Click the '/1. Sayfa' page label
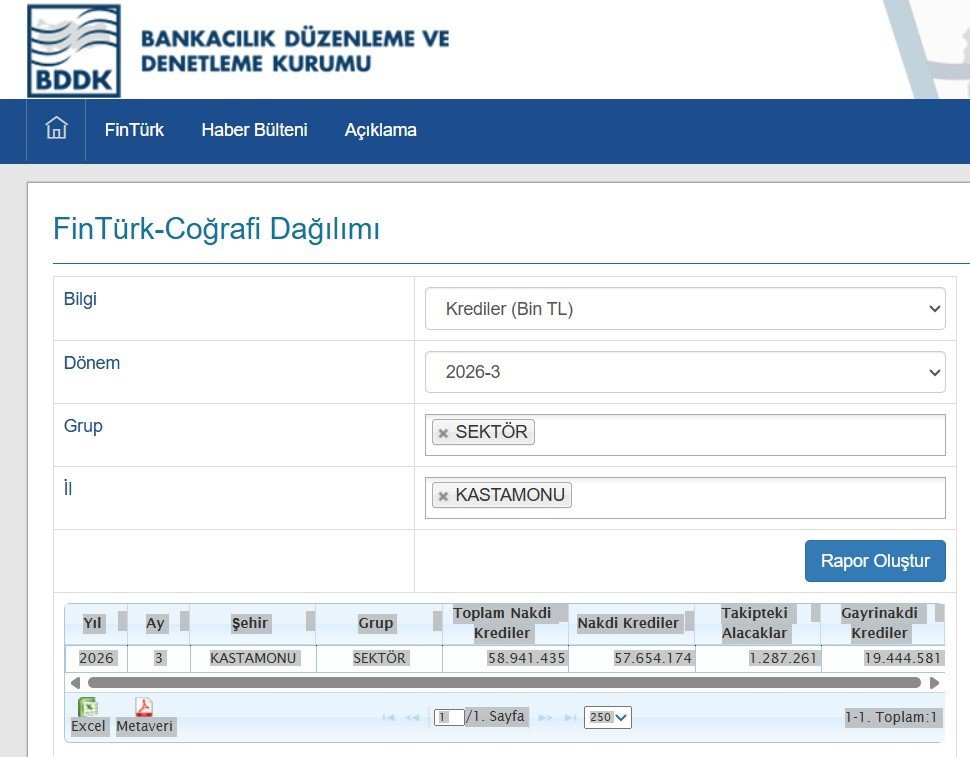Screen dimensions: 970x757 495,716
